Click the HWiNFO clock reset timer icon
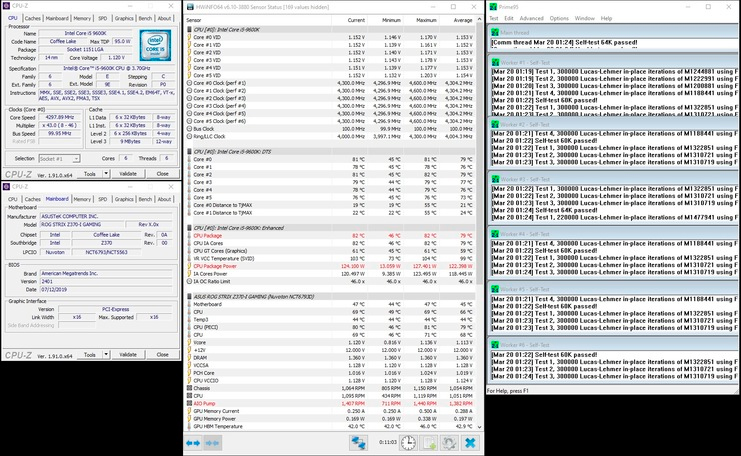This screenshot has height=456, width=741. (408, 443)
